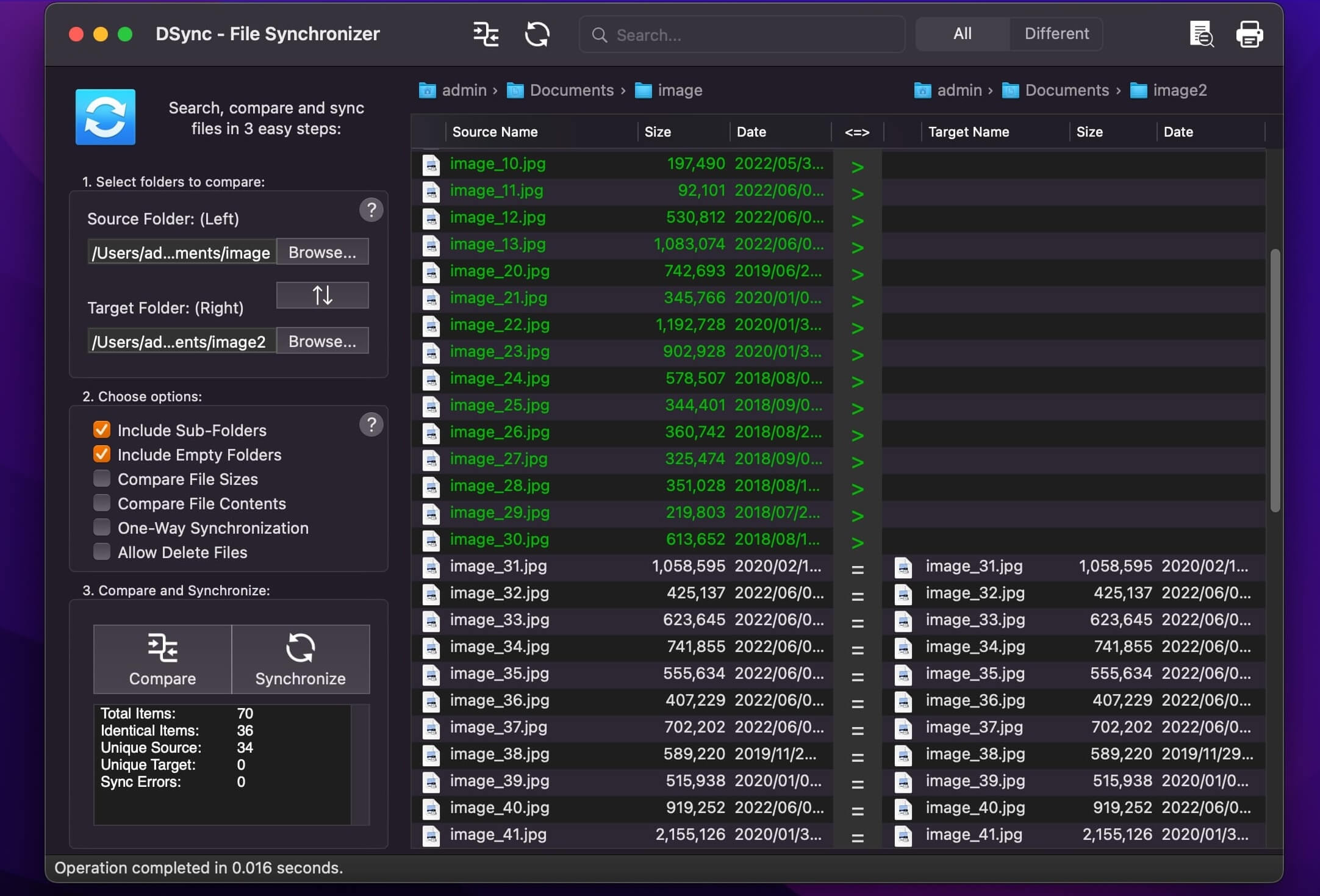The image size is (1320, 896).
Task: Open help for folder selection
Action: pos(371,210)
